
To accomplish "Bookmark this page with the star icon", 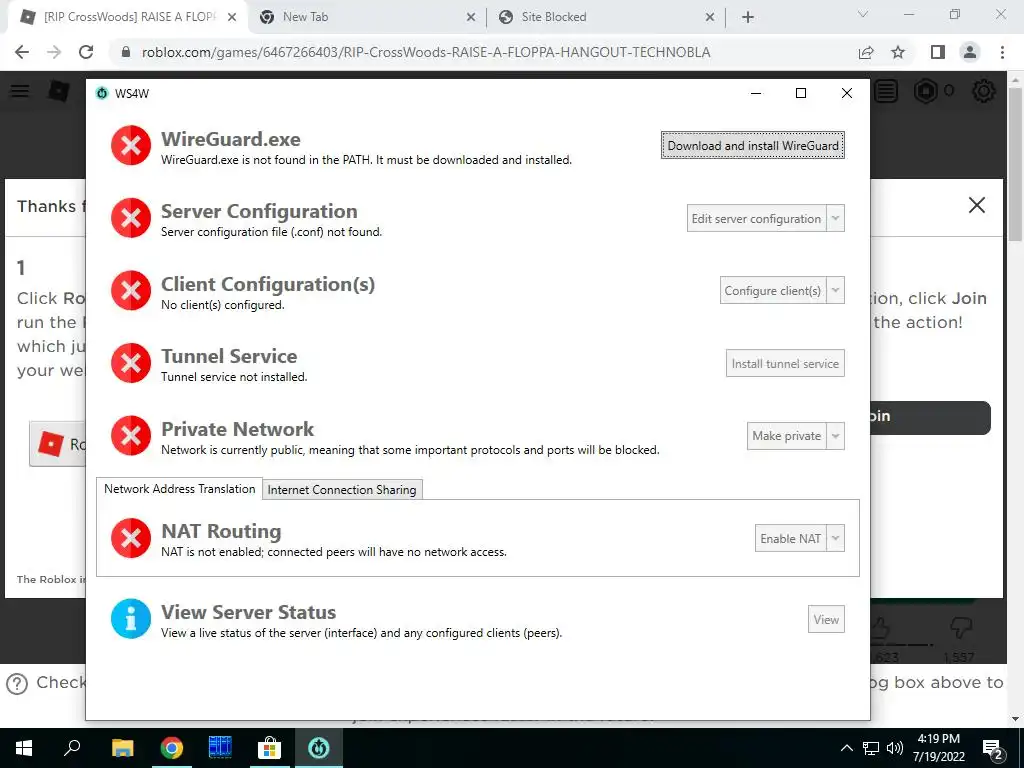I will 898,52.
